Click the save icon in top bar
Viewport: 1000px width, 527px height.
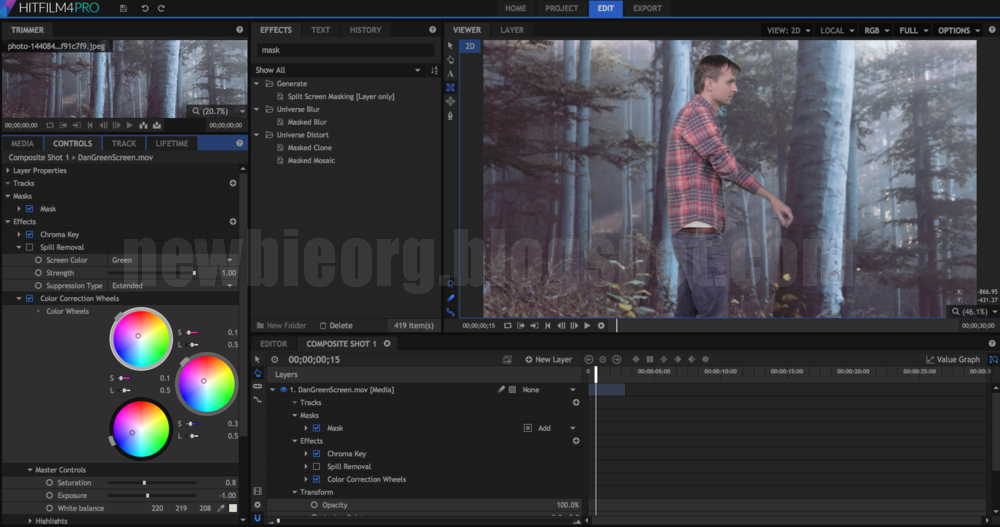tap(124, 8)
